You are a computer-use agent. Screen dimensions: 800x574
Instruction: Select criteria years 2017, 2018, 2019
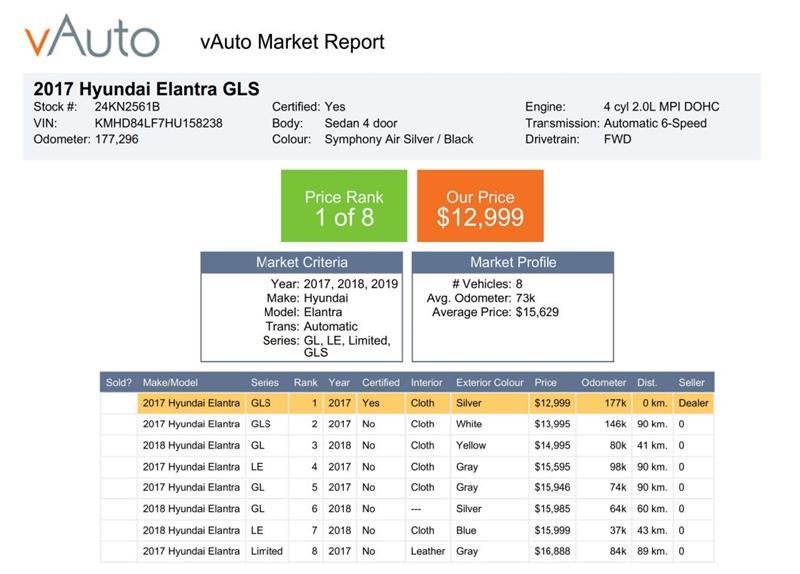(x=351, y=284)
